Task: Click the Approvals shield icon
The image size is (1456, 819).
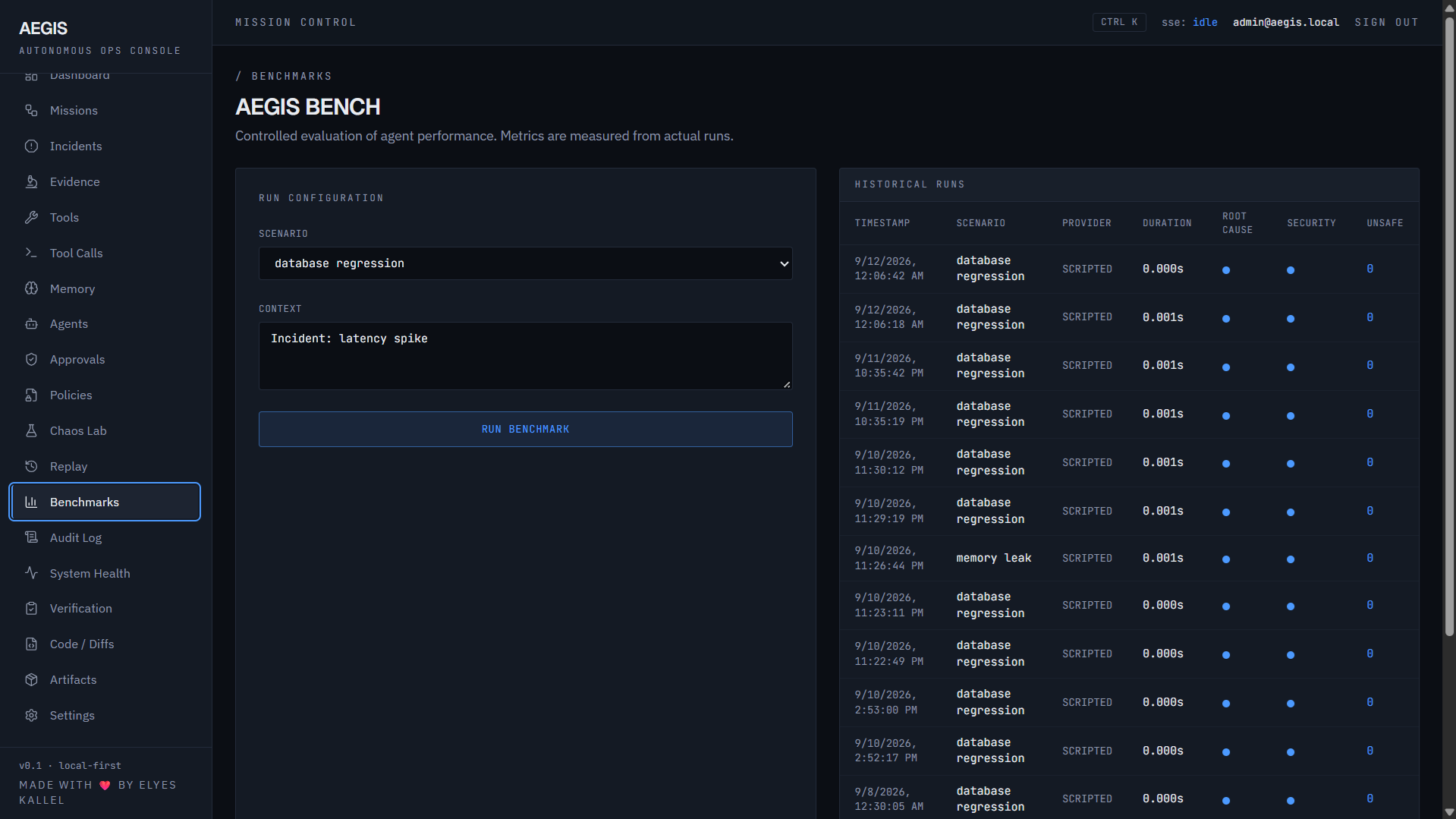Action: pyautogui.click(x=31, y=360)
